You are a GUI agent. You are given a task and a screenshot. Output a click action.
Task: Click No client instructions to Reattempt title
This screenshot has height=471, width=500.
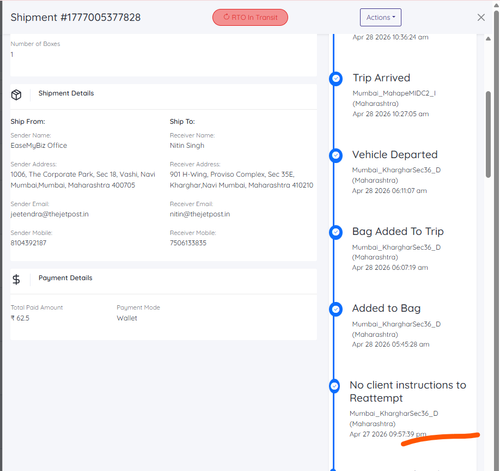(408, 392)
